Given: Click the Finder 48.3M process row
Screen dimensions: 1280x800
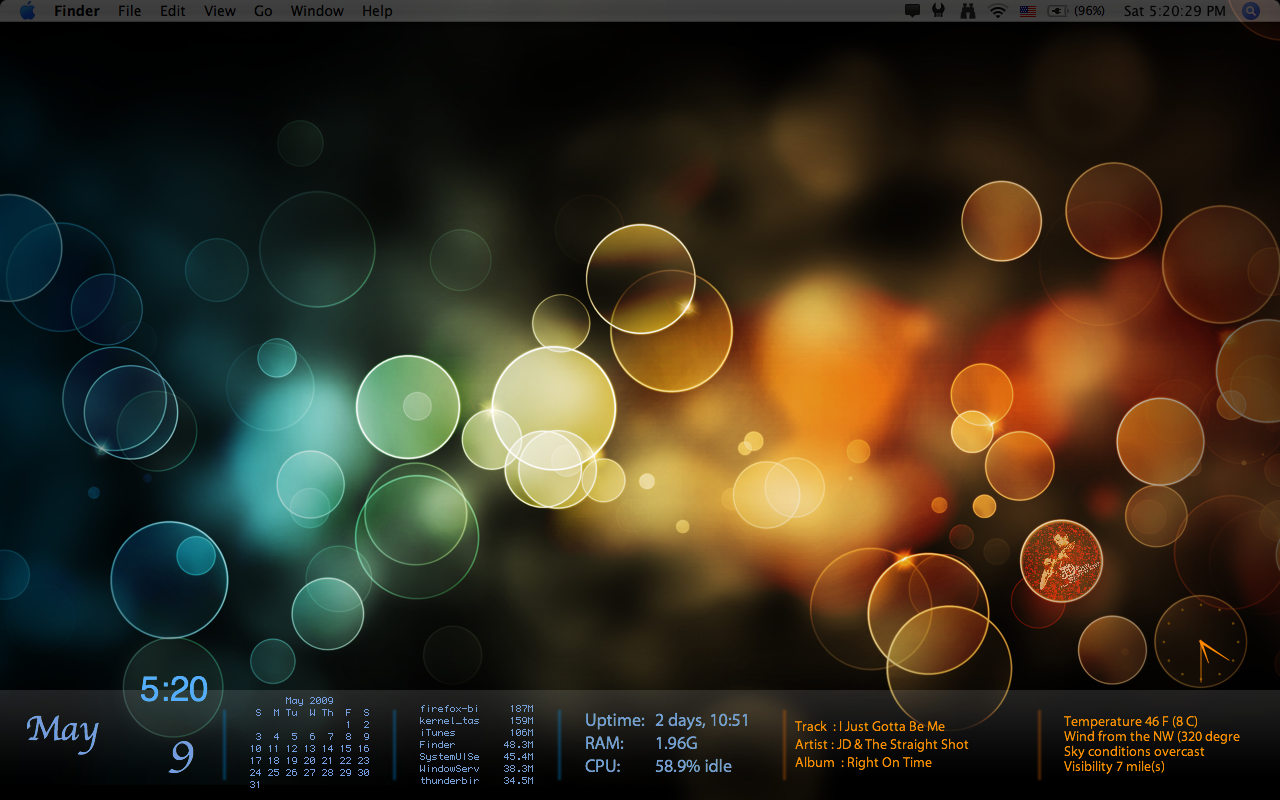Looking at the screenshot, I should tap(476, 745).
